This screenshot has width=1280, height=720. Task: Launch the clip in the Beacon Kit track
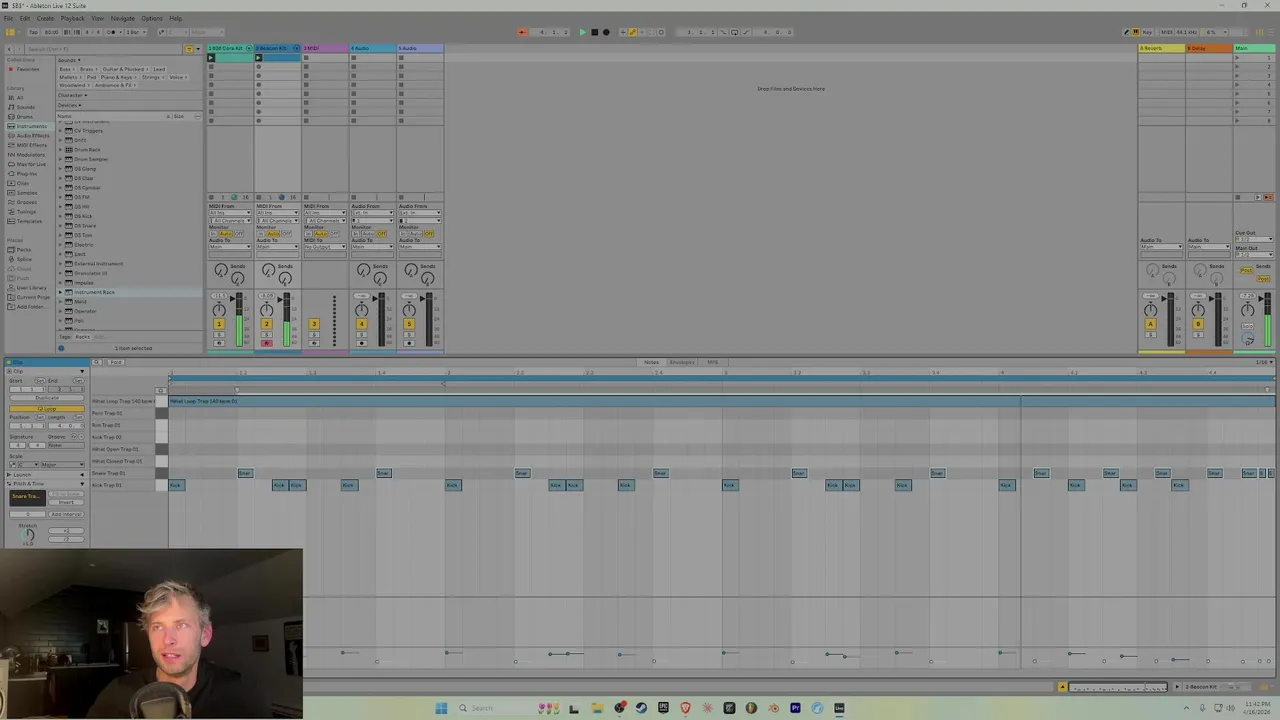(258, 57)
